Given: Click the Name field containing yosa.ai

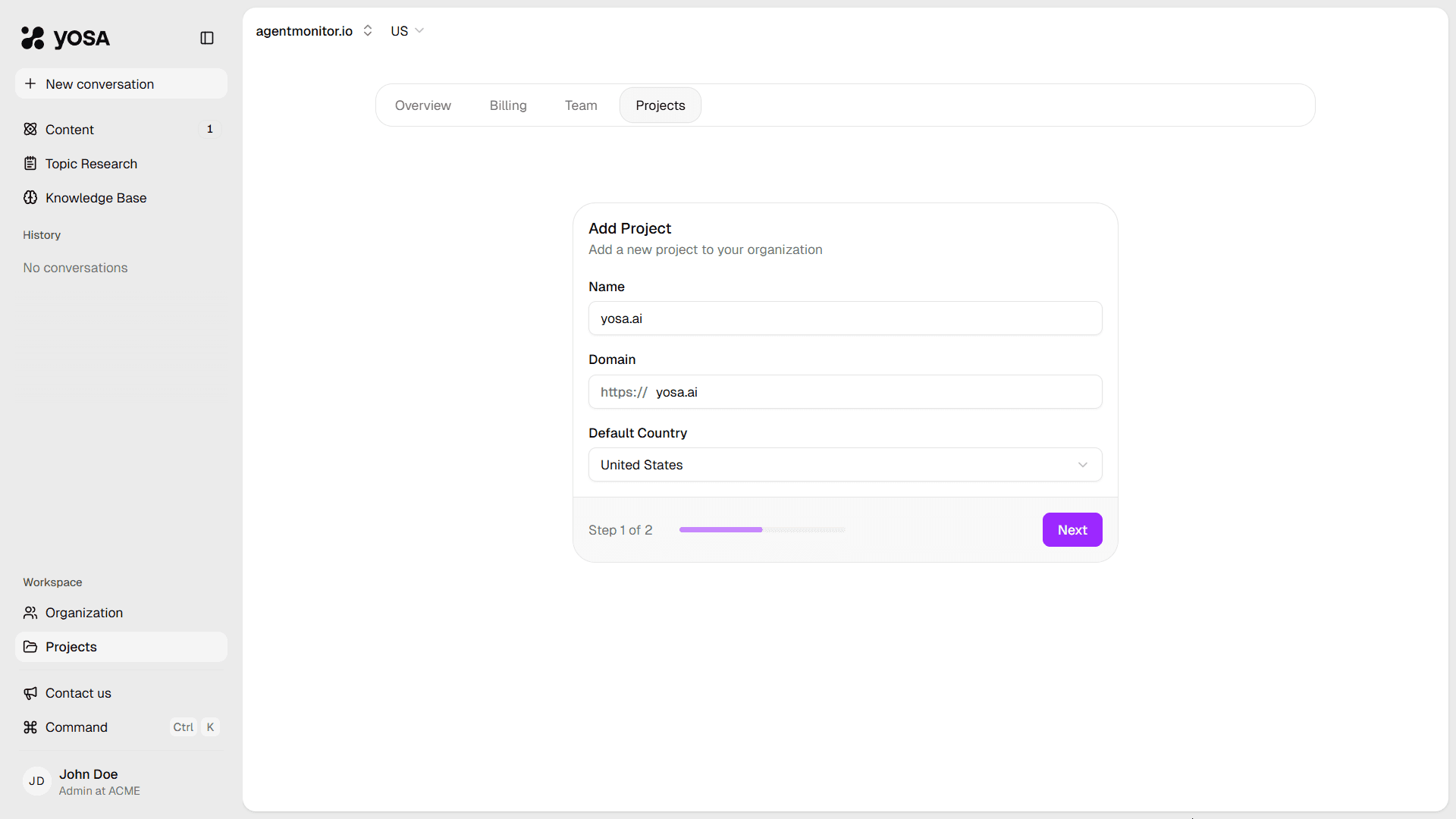Looking at the screenshot, I should [844, 318].
